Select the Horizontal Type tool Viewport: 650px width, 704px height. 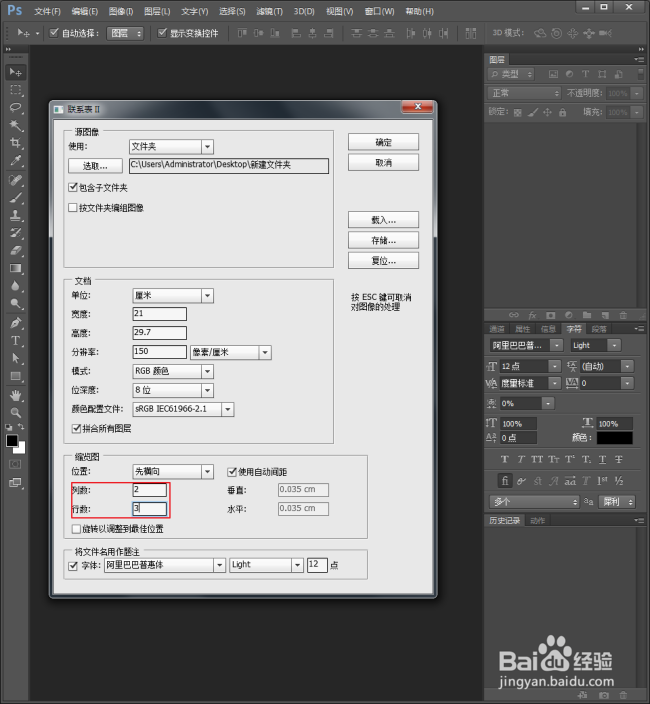(x=16, y=341)
